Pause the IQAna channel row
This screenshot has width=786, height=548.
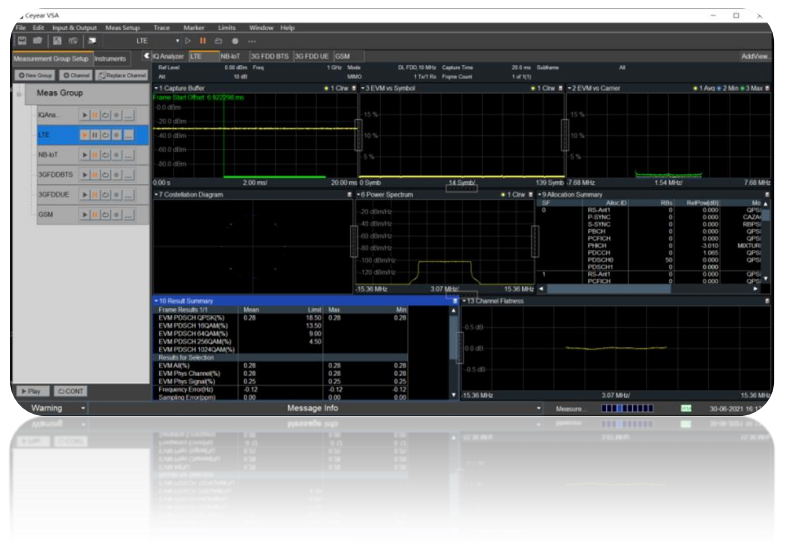[x=95, y=115]
